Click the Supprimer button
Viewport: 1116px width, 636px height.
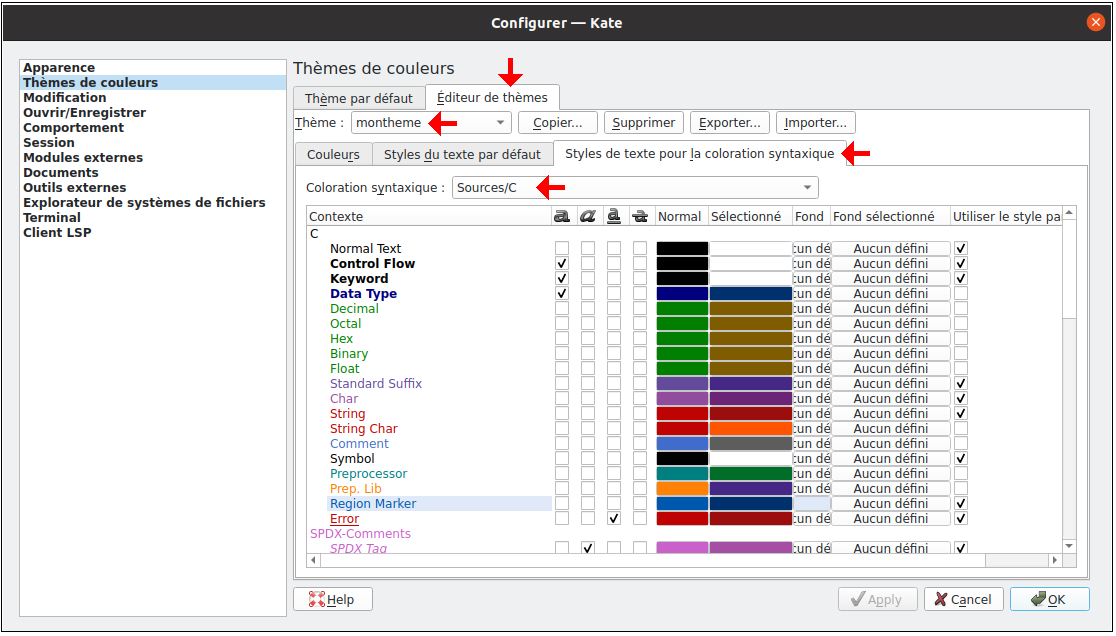coord(643,122)
